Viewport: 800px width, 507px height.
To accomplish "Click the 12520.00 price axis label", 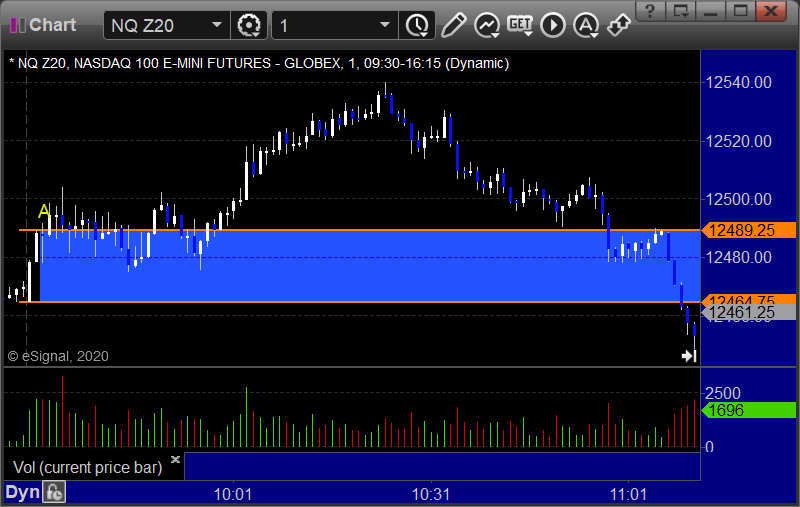I will pyautogui.click(x=738, y=141).
